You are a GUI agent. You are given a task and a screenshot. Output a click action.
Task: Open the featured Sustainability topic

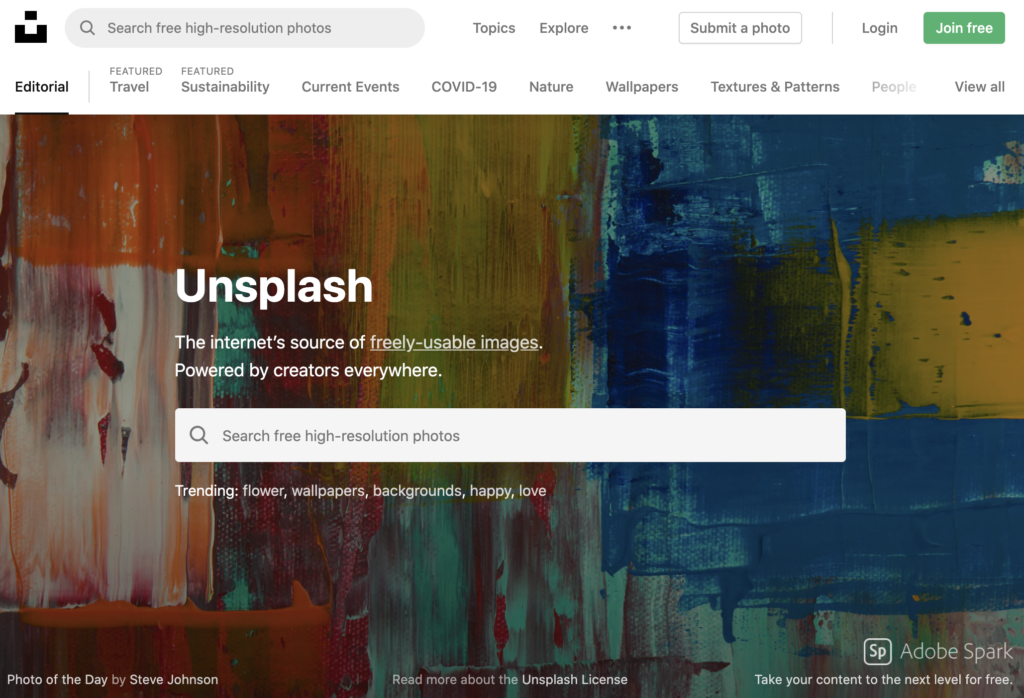tap(225, 87)
